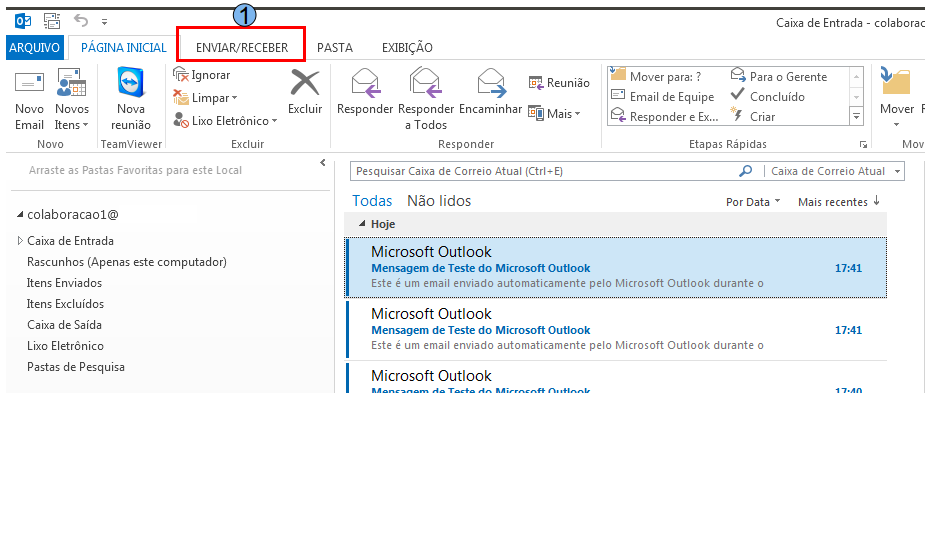The image size is (927, 553).
Task: Open the Por Data sort dropdown
Action: [753, 202]
